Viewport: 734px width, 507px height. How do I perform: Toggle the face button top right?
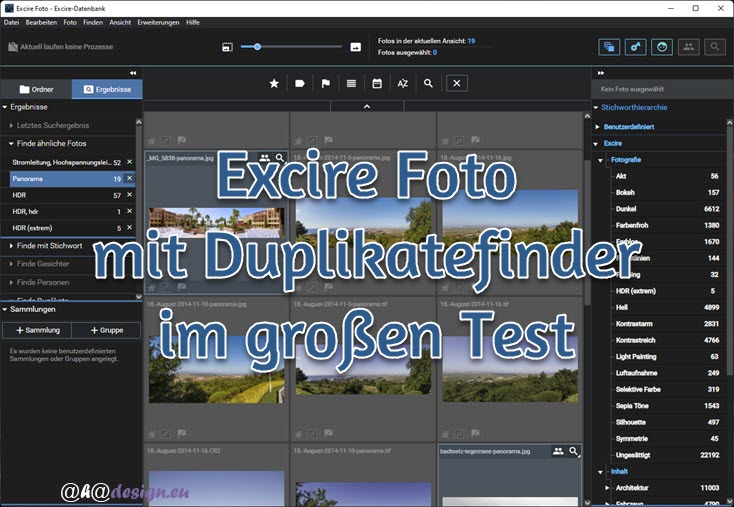(661, 47)
